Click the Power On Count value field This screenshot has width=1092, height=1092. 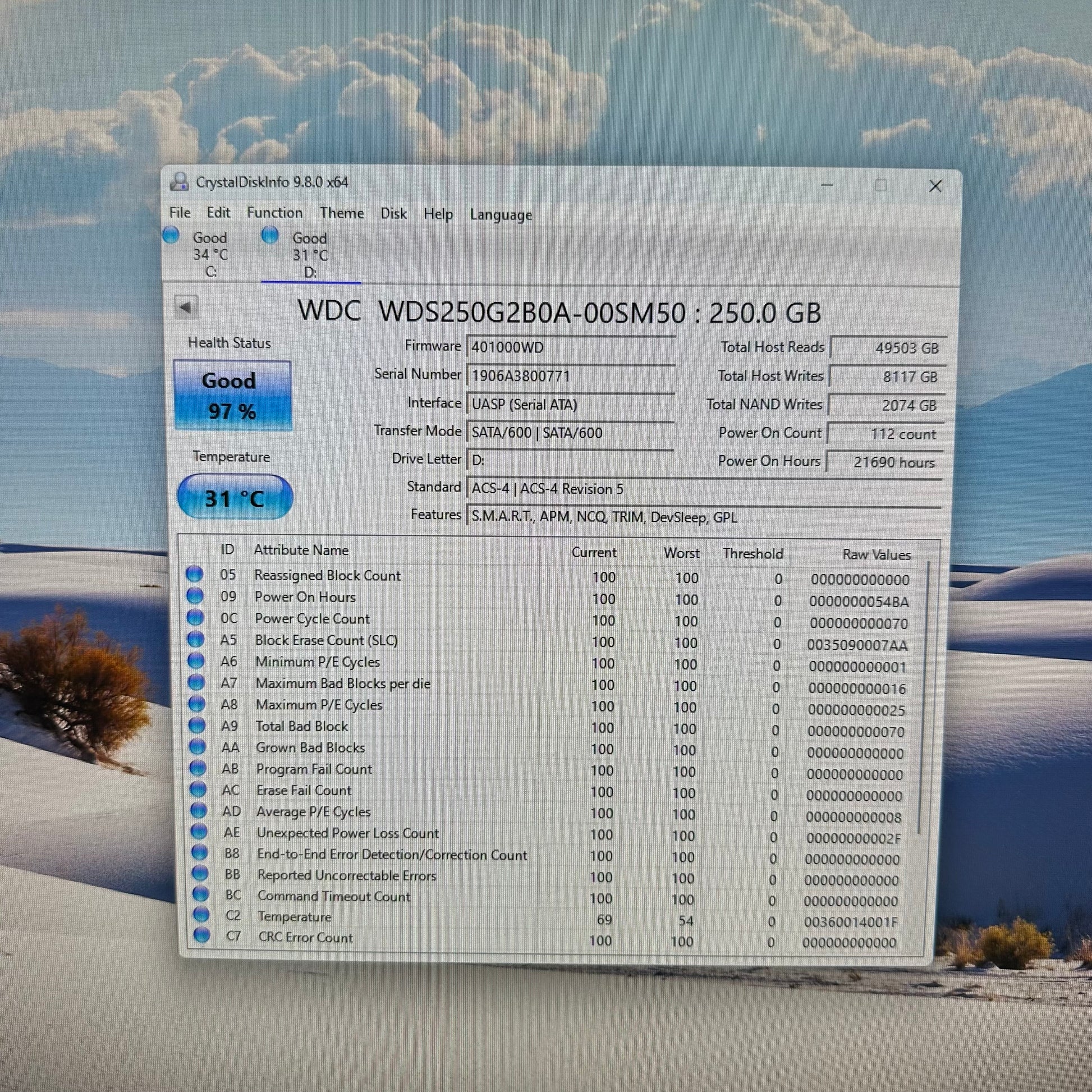coord(885,434)
